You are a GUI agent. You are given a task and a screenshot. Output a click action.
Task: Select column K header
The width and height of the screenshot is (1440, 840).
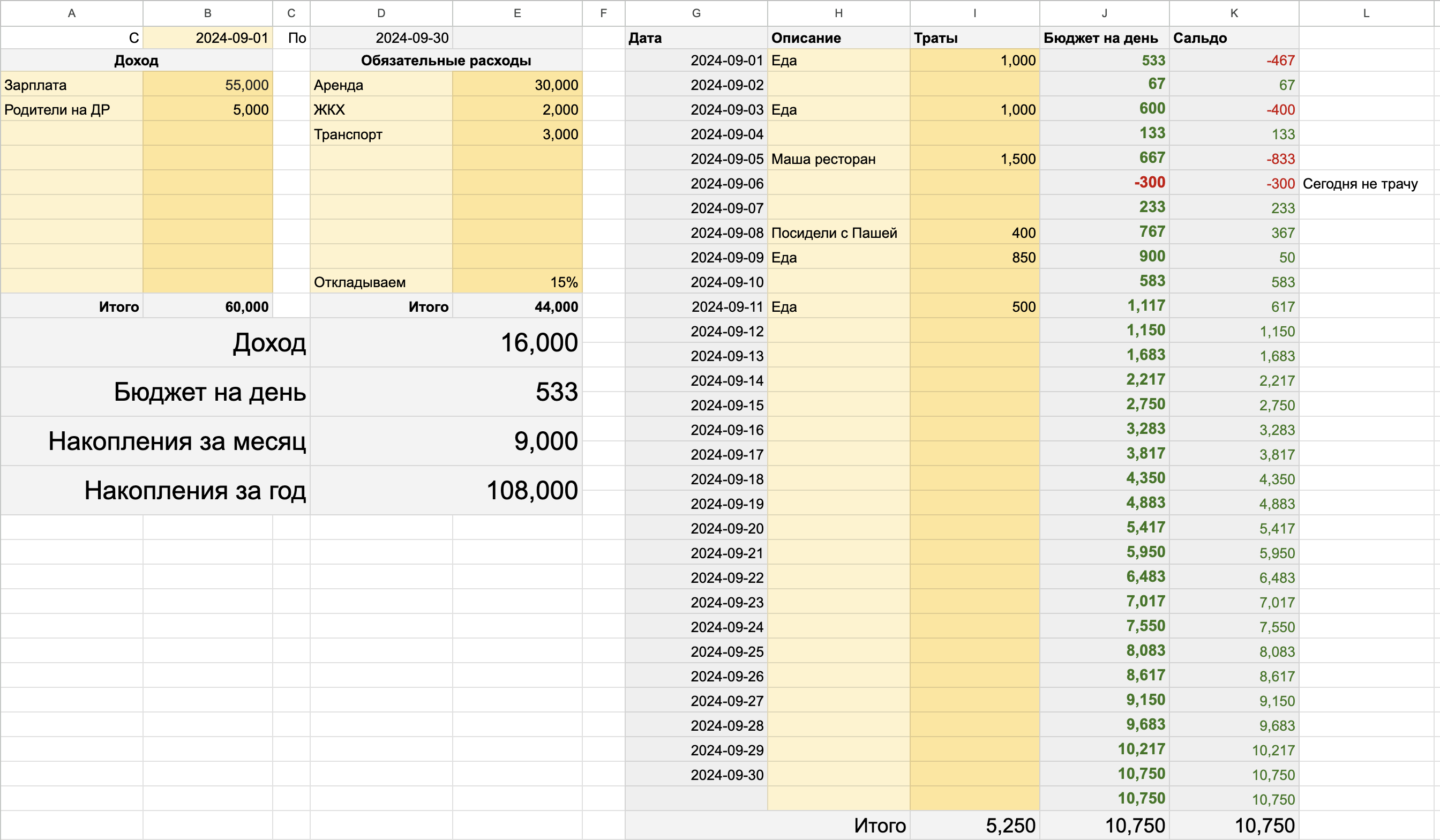point(1234,13)
